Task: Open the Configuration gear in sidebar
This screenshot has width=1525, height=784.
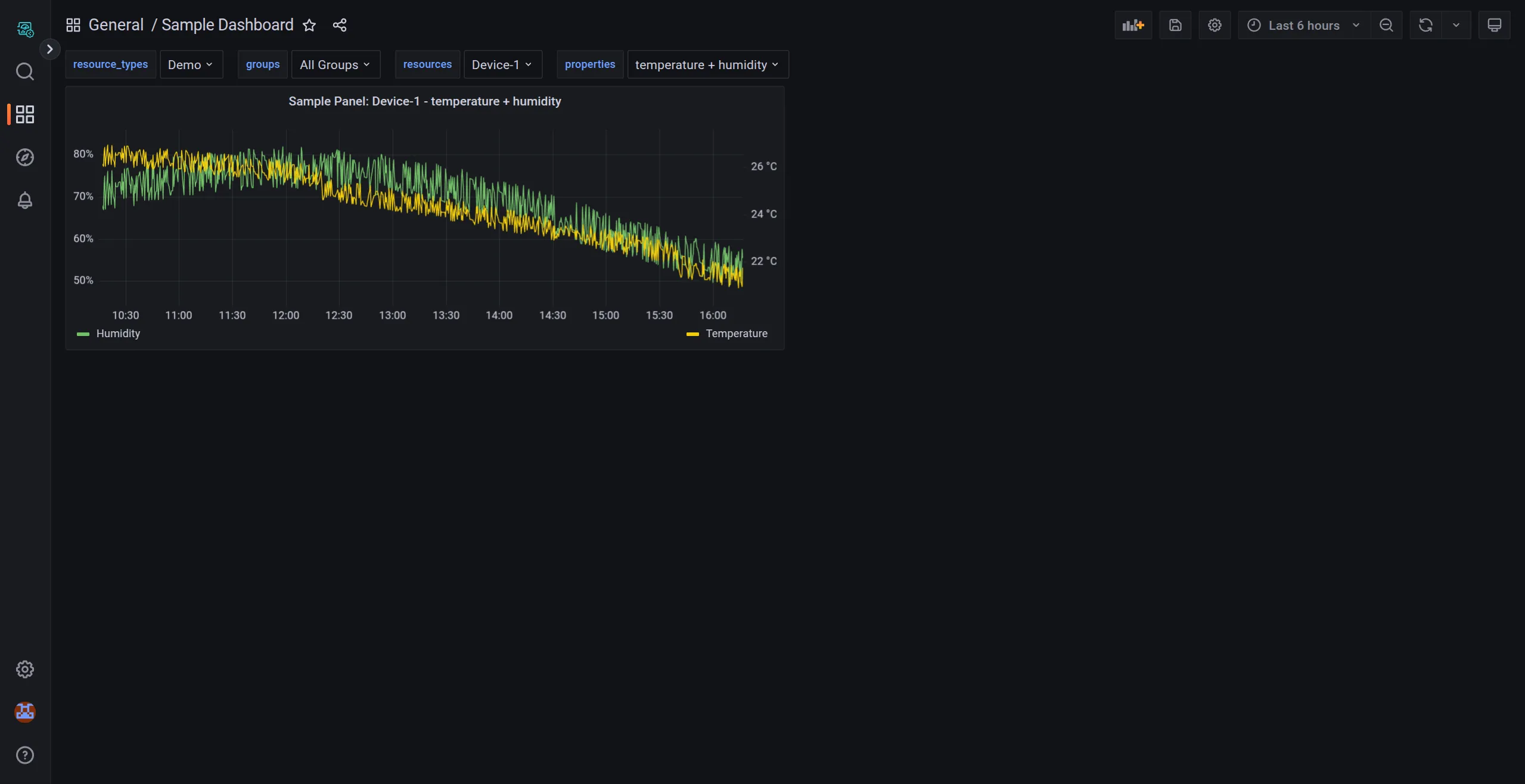Action: (x=25, y=669)
